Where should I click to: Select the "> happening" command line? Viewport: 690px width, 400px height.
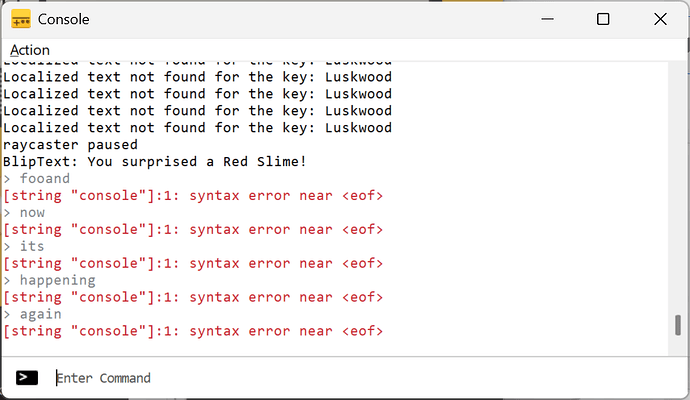tap(49, 280)
